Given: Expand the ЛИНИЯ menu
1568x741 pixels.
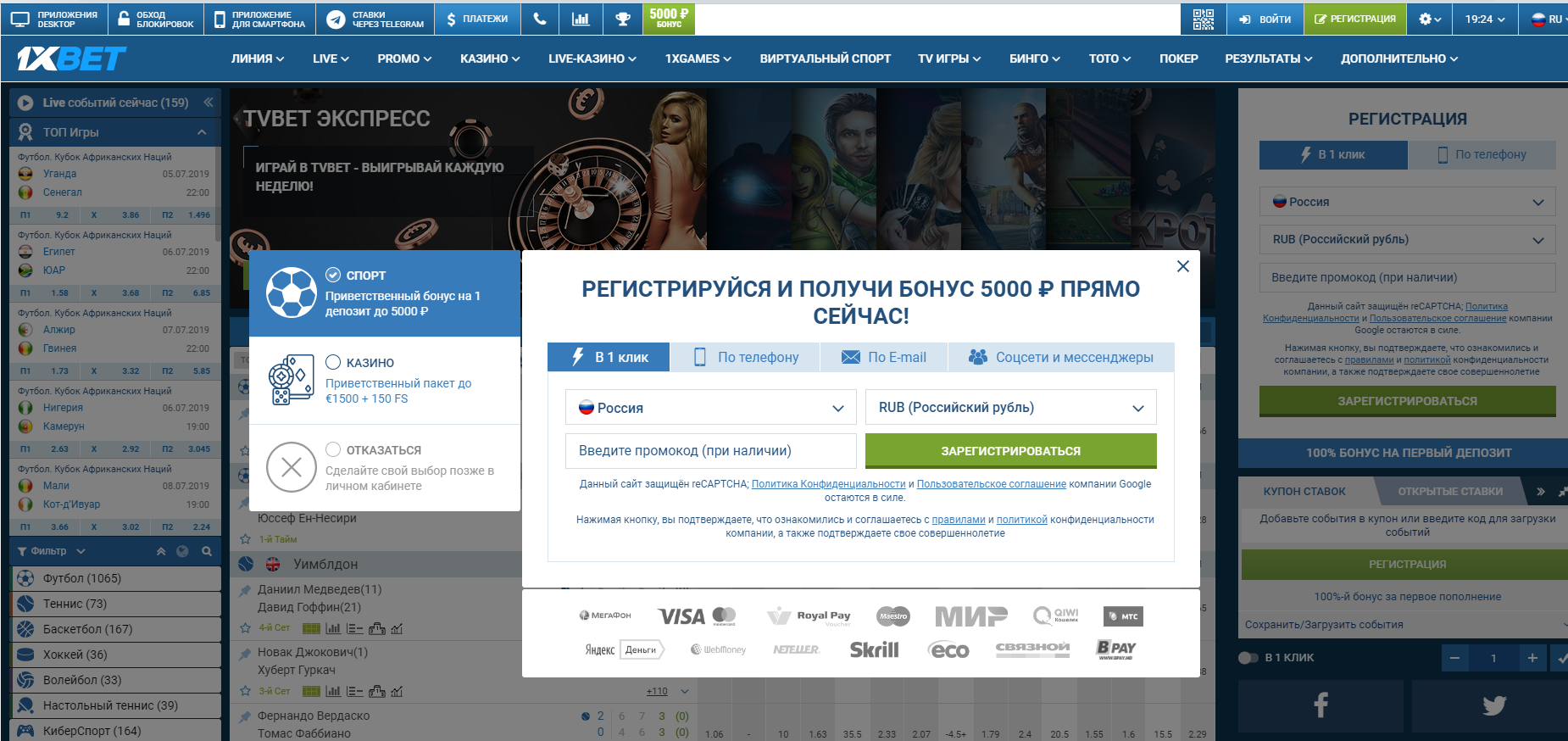Looking at the screenshot, I should point(258,58).
